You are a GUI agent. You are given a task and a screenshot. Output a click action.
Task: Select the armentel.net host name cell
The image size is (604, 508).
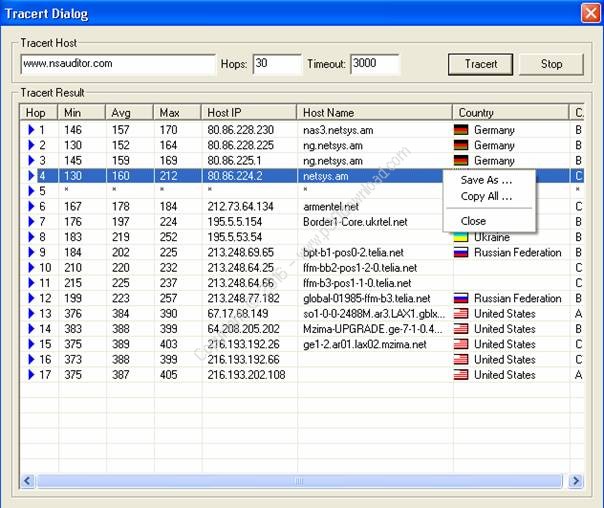click(x=331, y=206)
